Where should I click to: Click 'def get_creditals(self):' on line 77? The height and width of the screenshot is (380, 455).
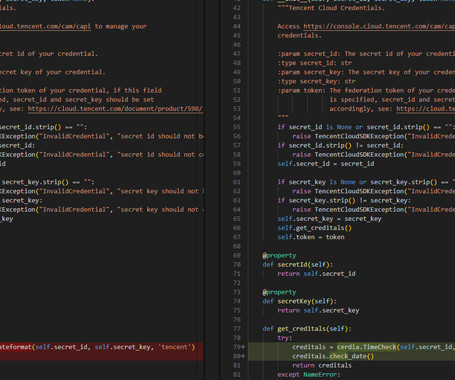tap(307, 329)
